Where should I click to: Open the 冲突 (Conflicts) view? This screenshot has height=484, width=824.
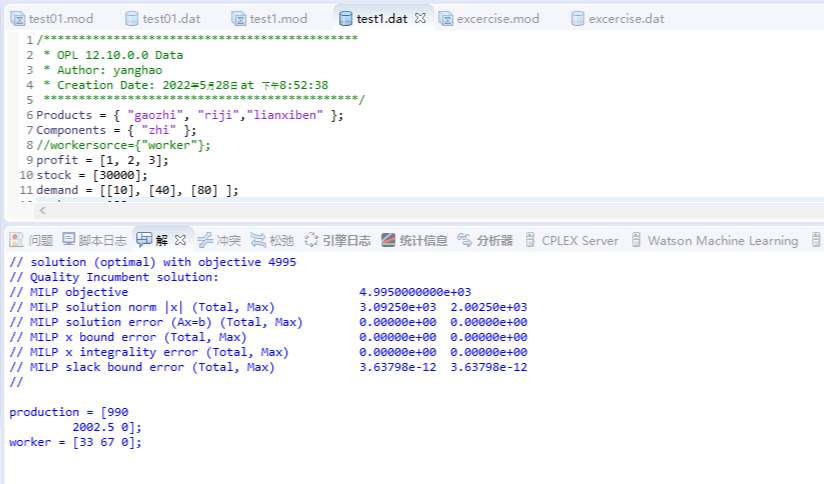pos(219,240)
